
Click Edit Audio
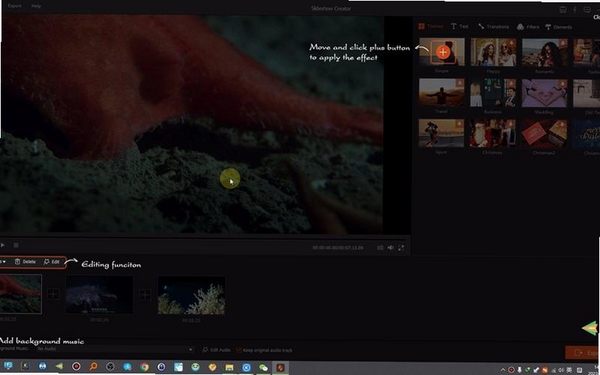(x=217, y=350)
